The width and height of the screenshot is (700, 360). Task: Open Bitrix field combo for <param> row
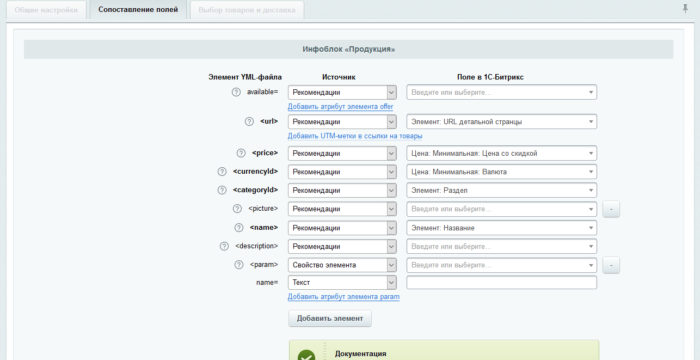point(501,265)
